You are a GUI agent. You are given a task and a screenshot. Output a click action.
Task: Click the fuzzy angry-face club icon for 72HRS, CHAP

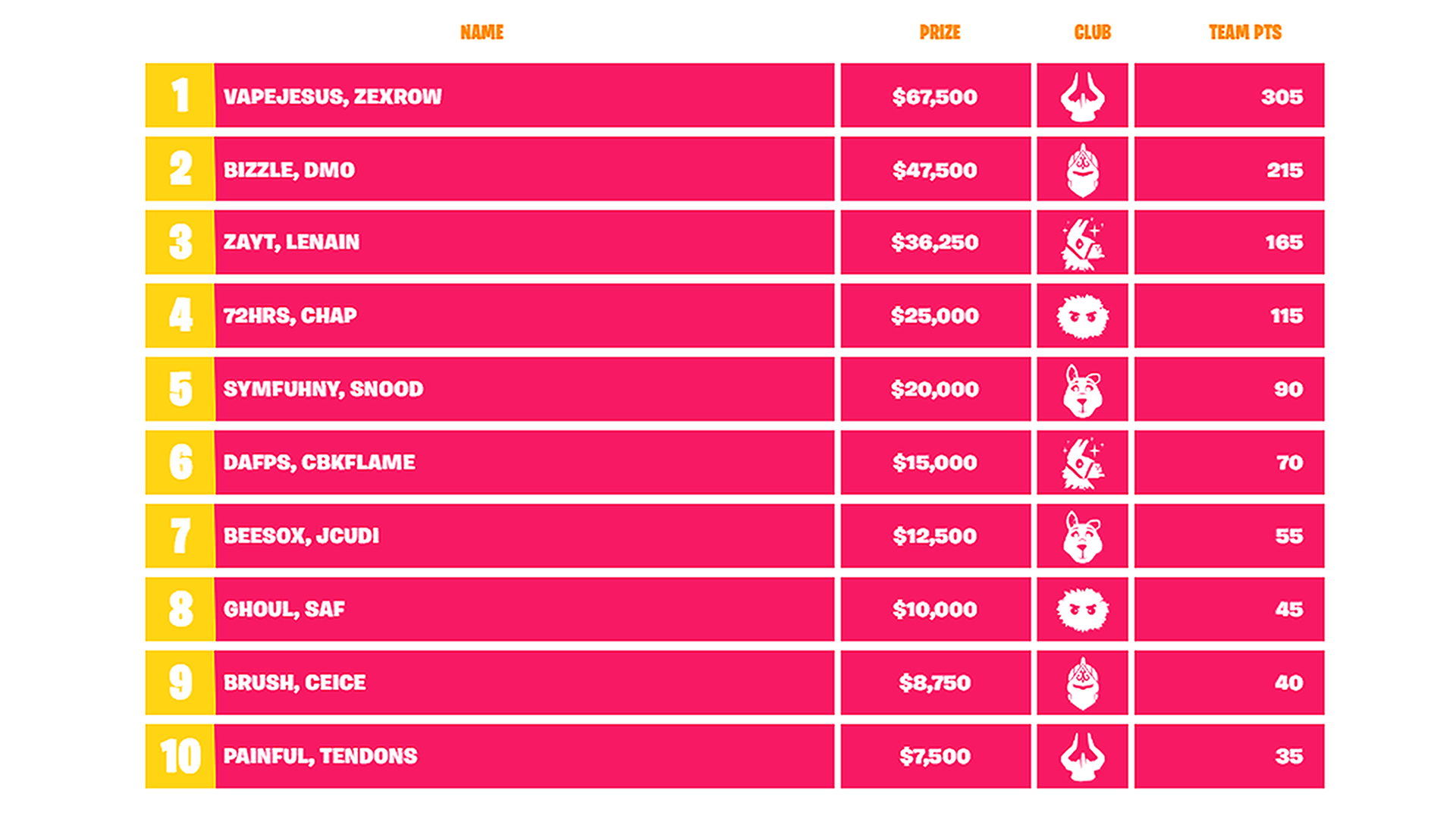(x=1082, y=316)
